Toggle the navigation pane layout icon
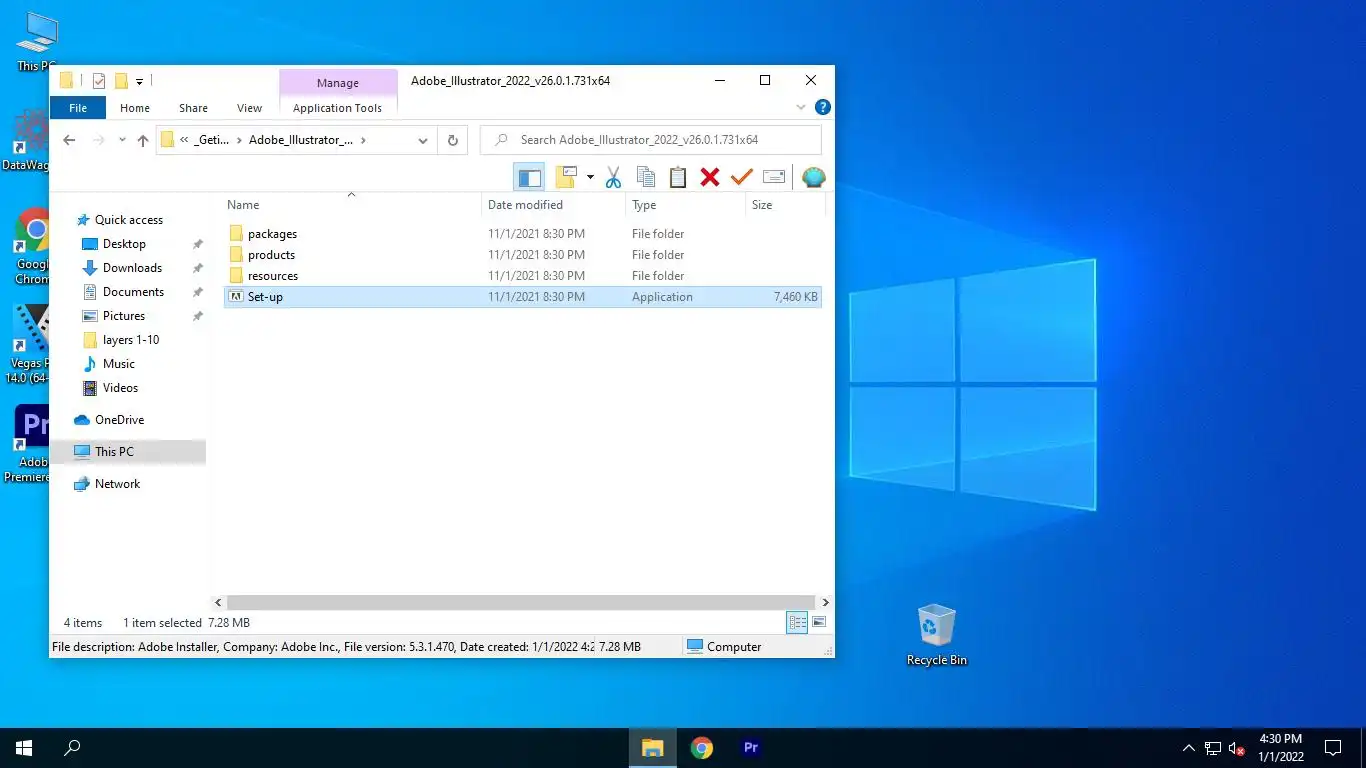This screenshot has width=1366, height=768. pos(529,178)
